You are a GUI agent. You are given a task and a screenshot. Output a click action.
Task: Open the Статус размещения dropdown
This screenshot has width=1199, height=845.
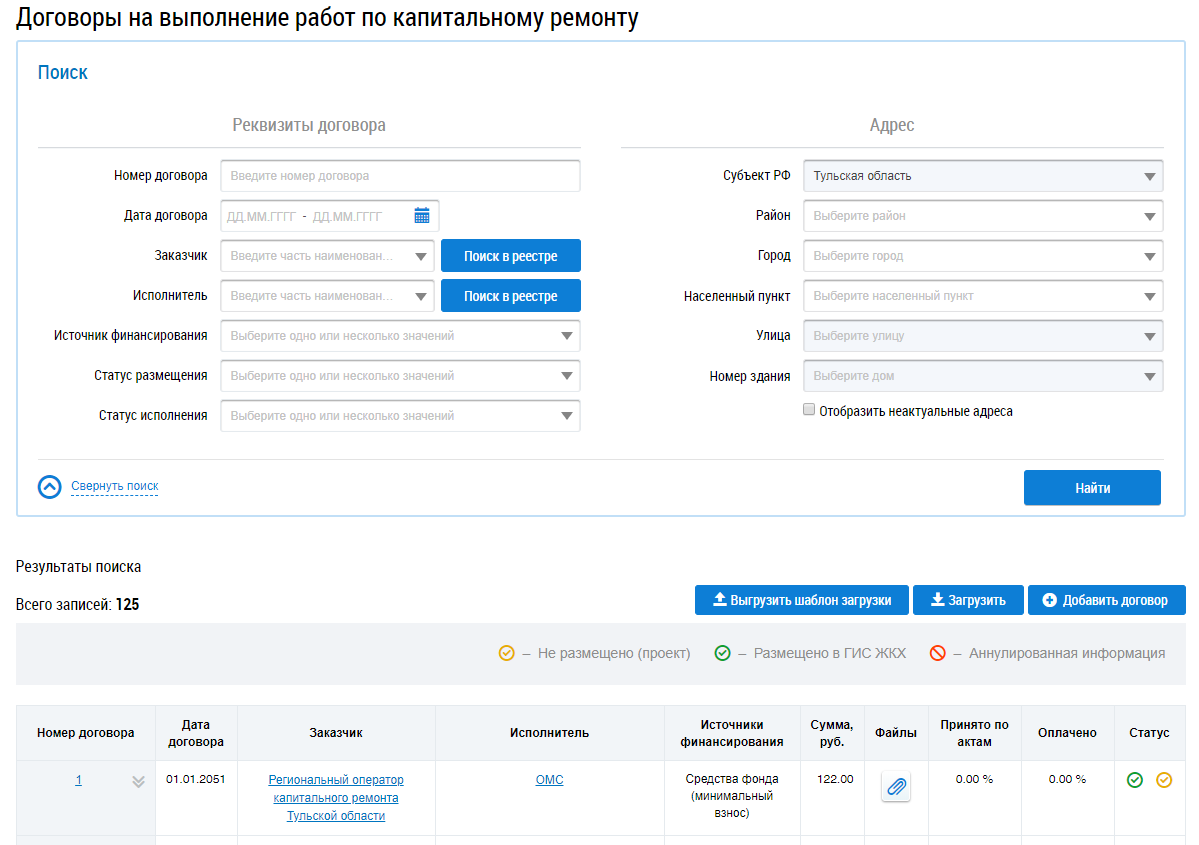400,376
